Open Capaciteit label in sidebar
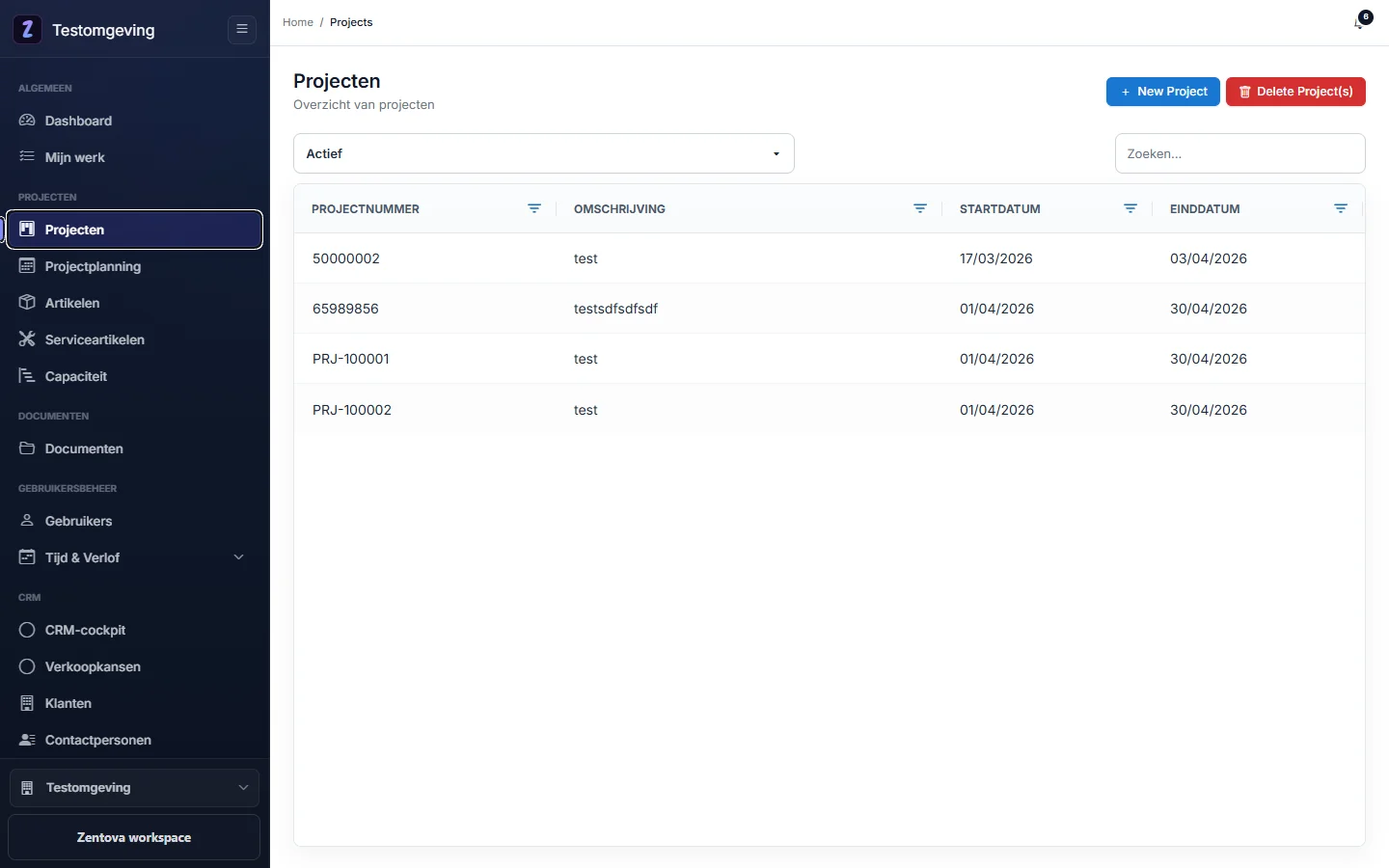 [76, 376]
